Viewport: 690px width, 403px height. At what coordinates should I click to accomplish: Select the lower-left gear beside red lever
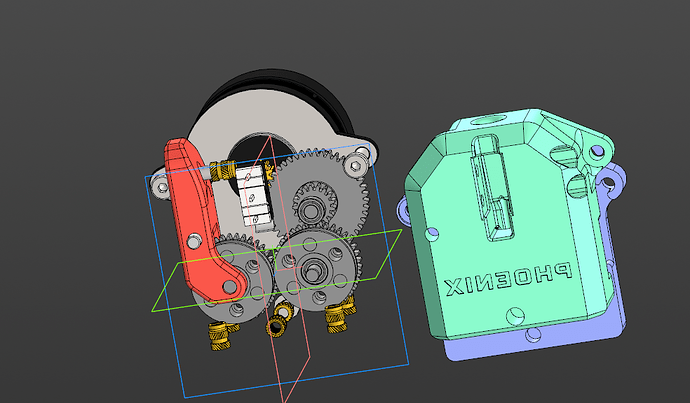(244, 272)
